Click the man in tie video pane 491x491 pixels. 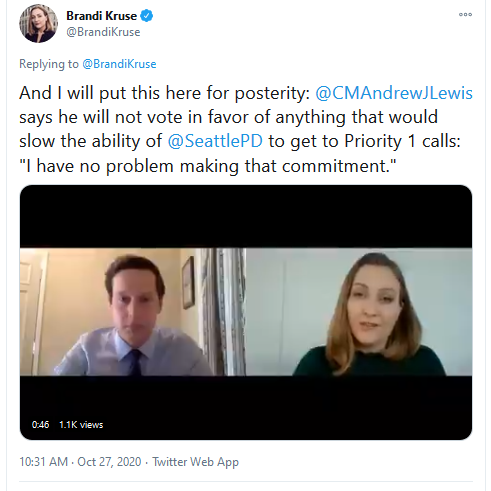(x=133, y=312)
